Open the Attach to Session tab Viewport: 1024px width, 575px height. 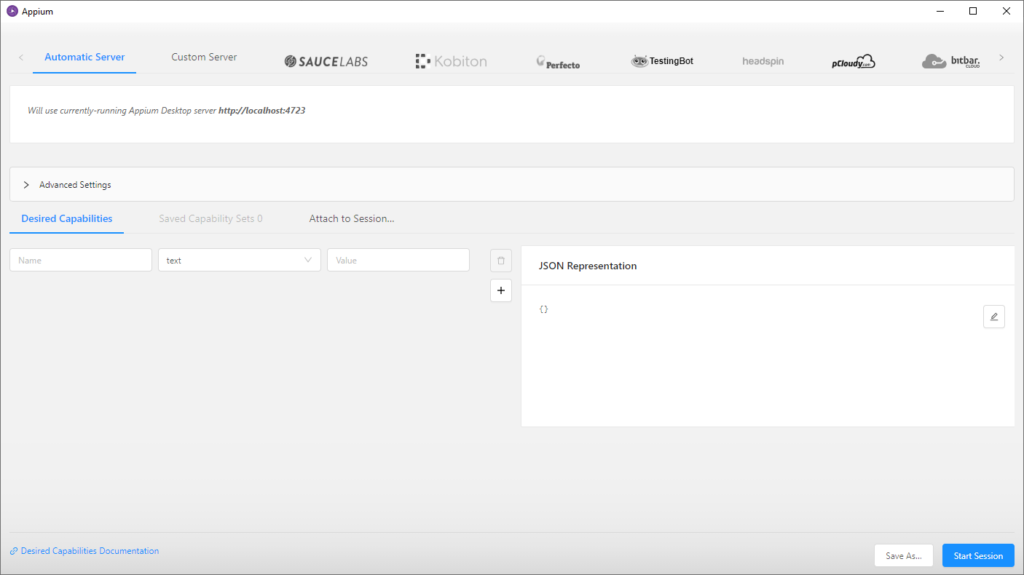point(351,219)
